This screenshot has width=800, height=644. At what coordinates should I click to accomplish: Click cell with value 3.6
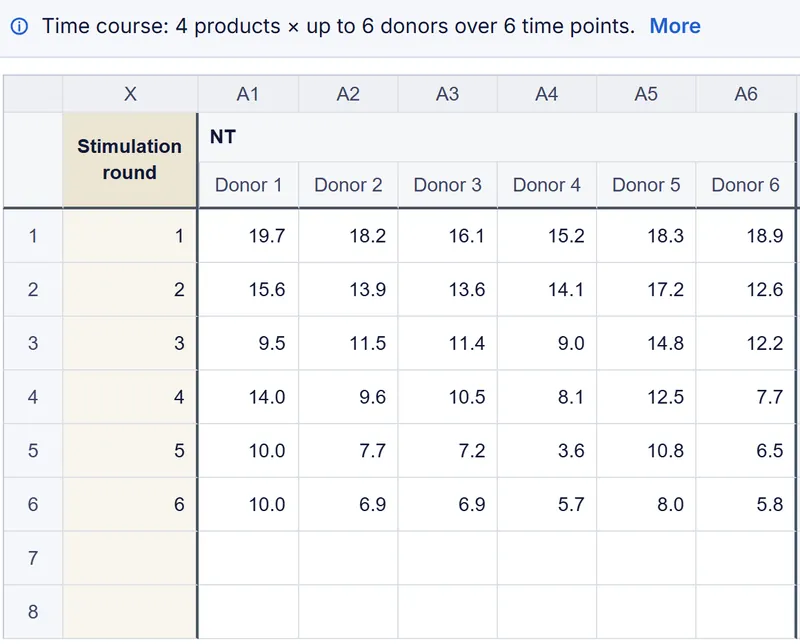(x=546, y=451)
